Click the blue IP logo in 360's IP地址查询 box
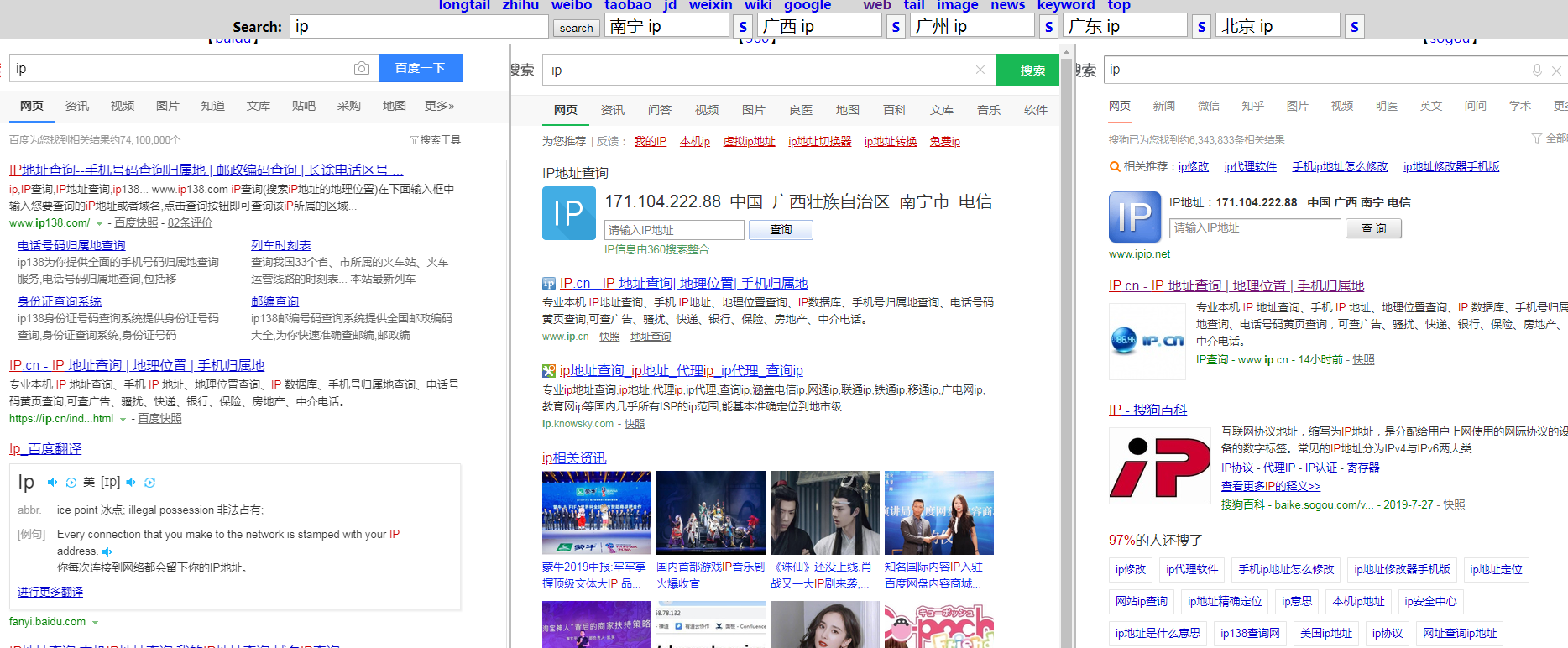 point(569,213)
